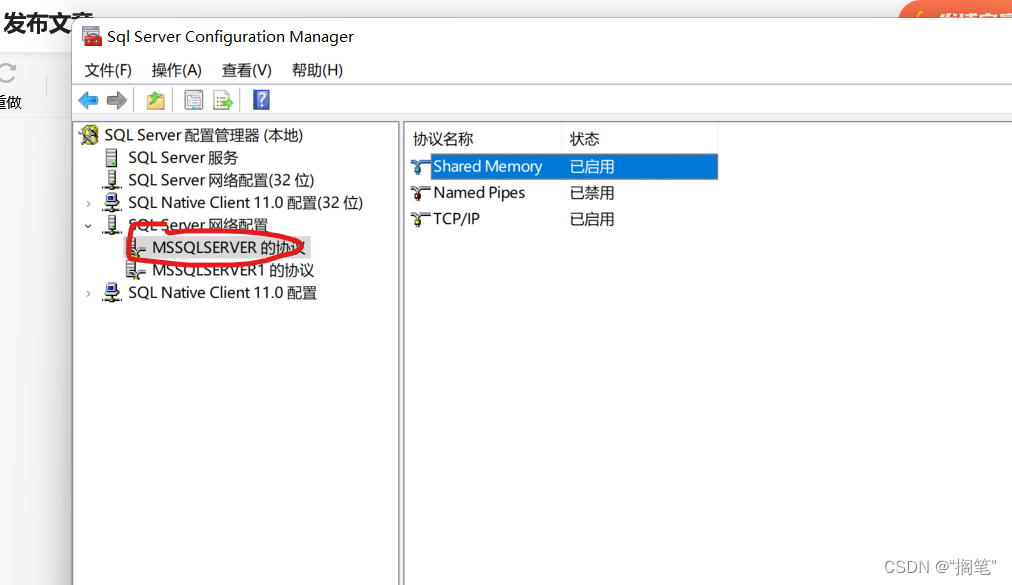
Task: Click the SQL Server 配置管理器 root icon
Action: pyautogui.click(x=89, y=134)
